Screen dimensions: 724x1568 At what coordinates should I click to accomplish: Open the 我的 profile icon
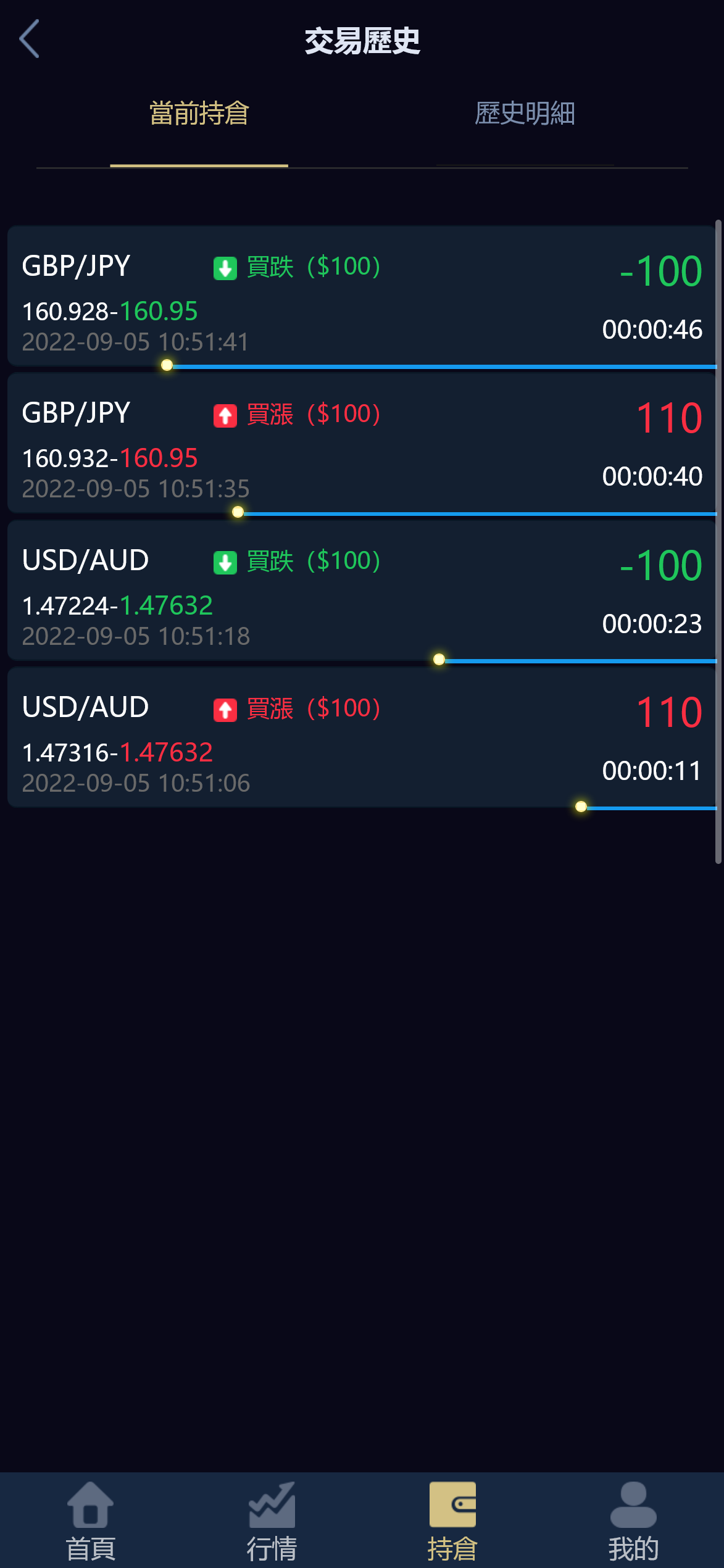point(633,1504)
